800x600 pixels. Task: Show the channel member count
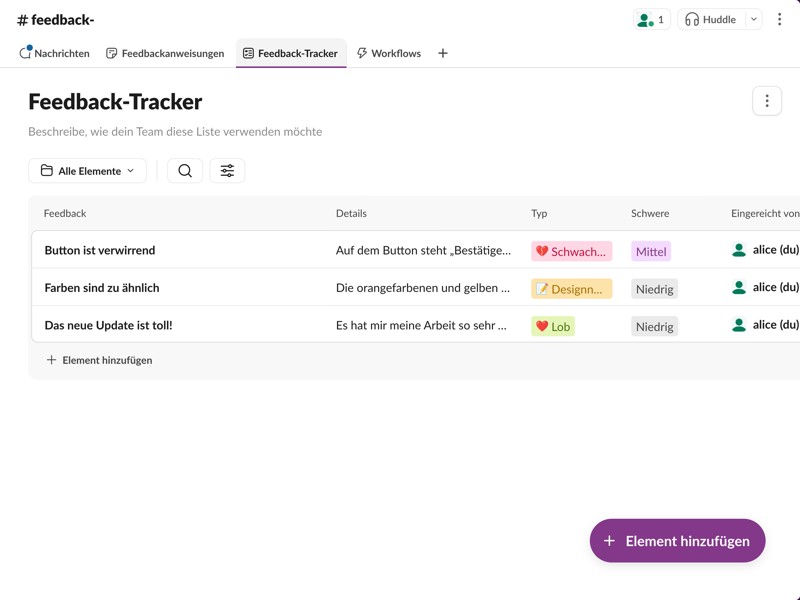[652, 19]
